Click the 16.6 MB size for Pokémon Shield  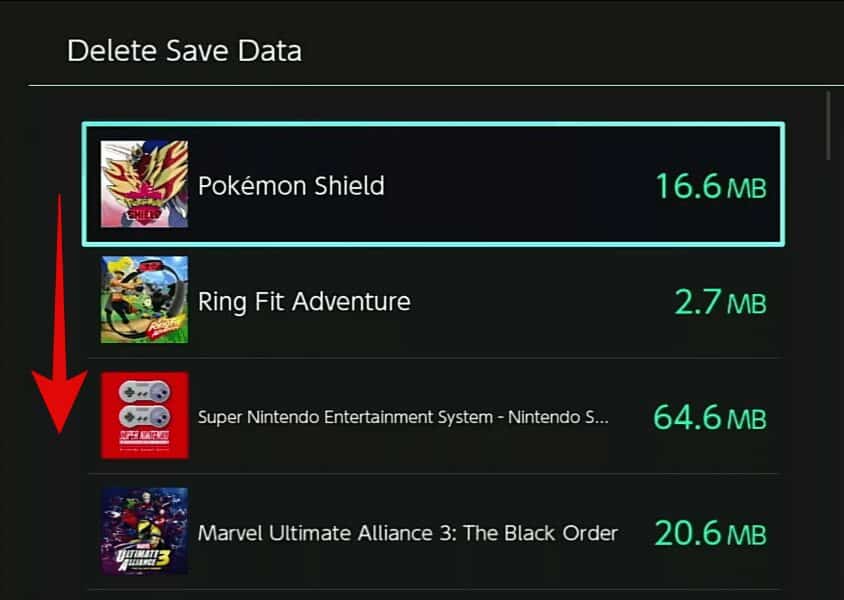(710, 186)
